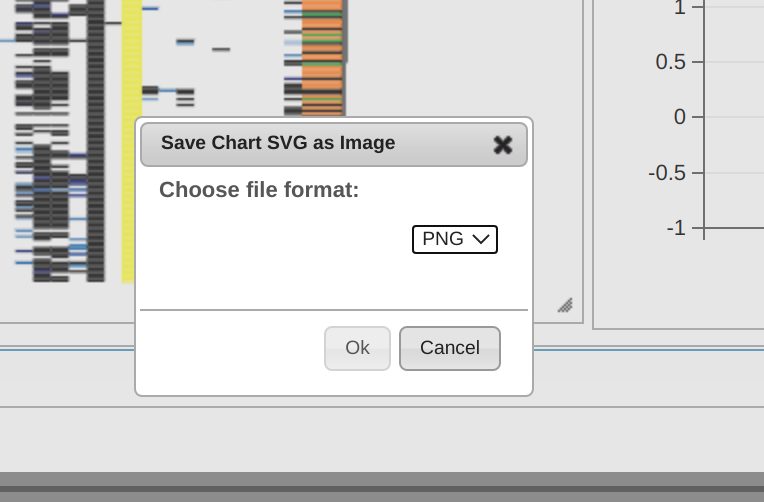The image size is (764, 502).
Task: Click the -0.5 axis tick label
Action: click(x=667, y=173)
